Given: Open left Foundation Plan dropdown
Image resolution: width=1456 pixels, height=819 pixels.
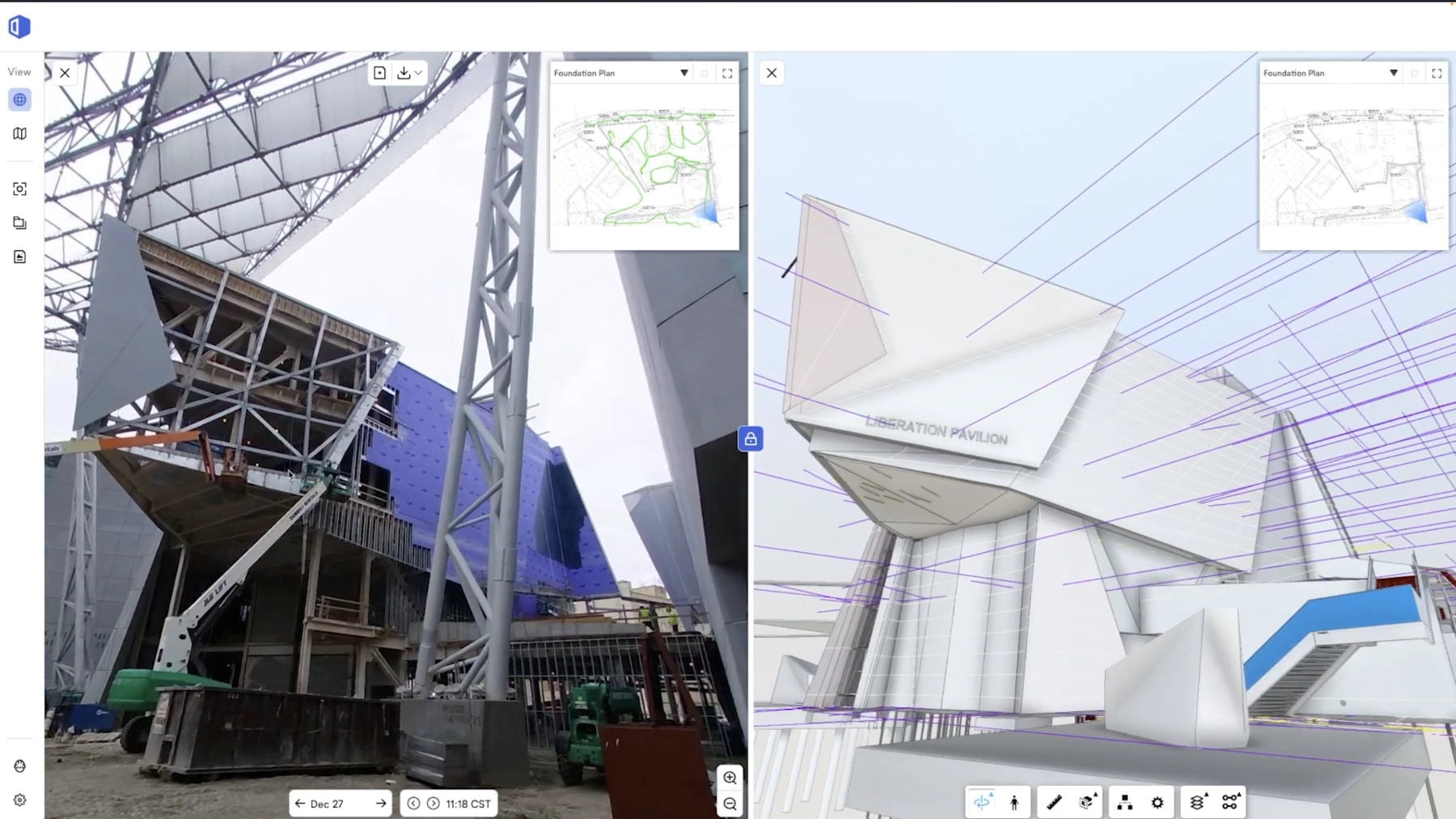Looking at the screenshot, I should (684, 73).
